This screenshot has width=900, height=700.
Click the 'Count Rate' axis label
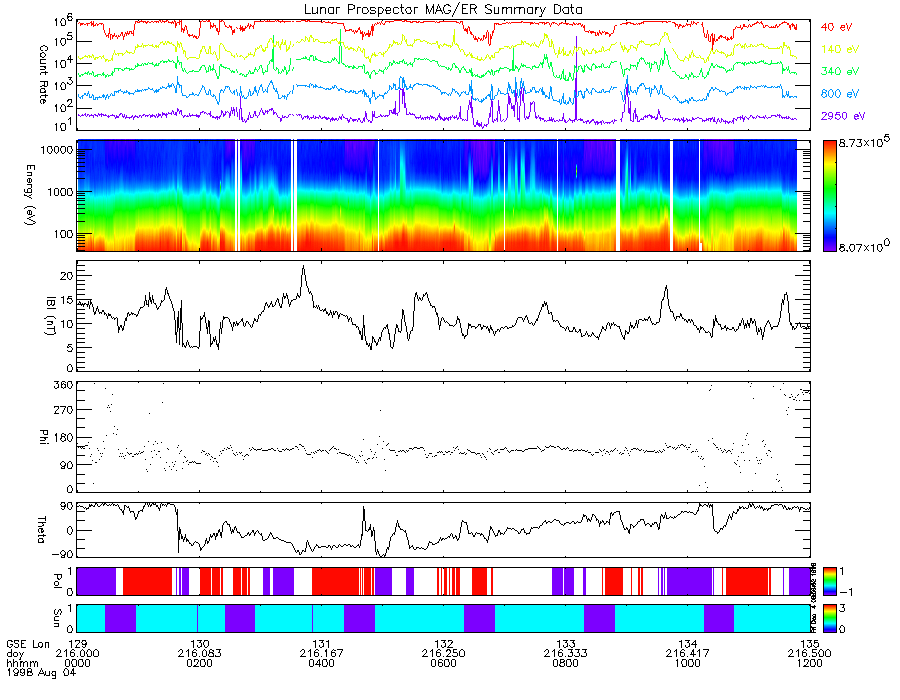[43, 74]
